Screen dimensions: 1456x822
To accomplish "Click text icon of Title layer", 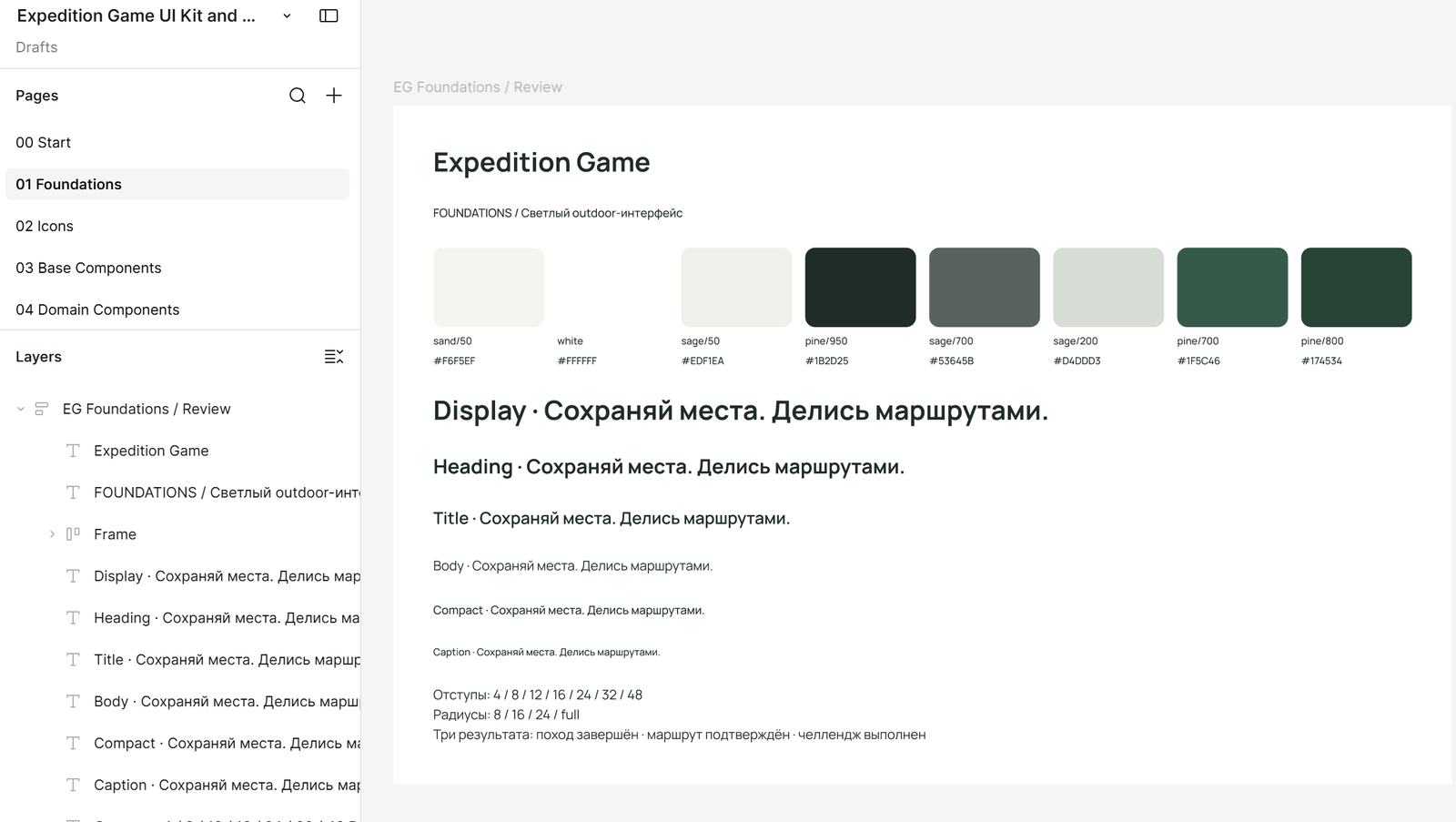I will pyautogui.click(x=73, y=660).
